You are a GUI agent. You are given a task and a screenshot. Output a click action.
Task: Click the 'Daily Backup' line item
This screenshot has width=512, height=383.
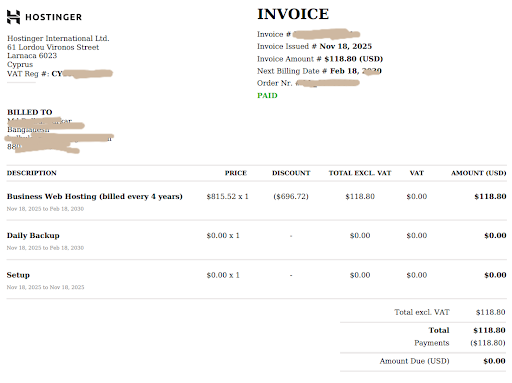point(33,235)
